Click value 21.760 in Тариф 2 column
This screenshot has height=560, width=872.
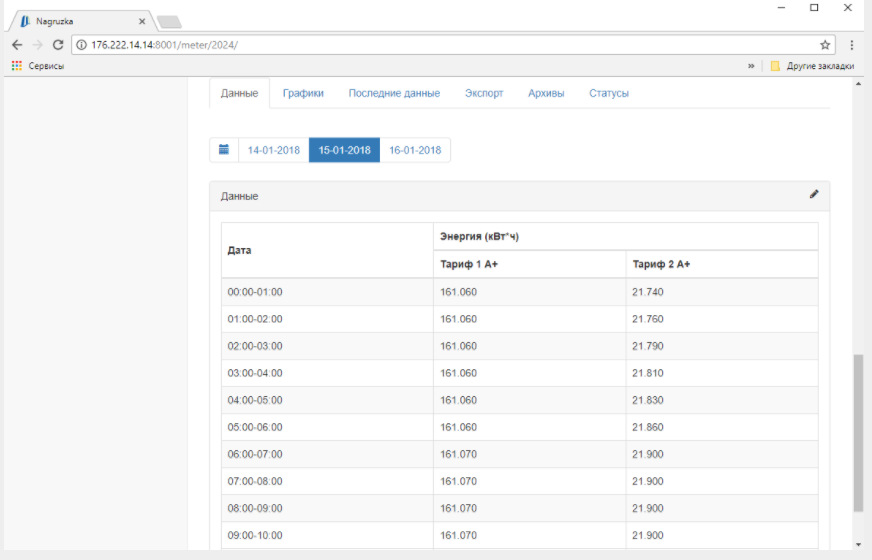coord(648,319)
